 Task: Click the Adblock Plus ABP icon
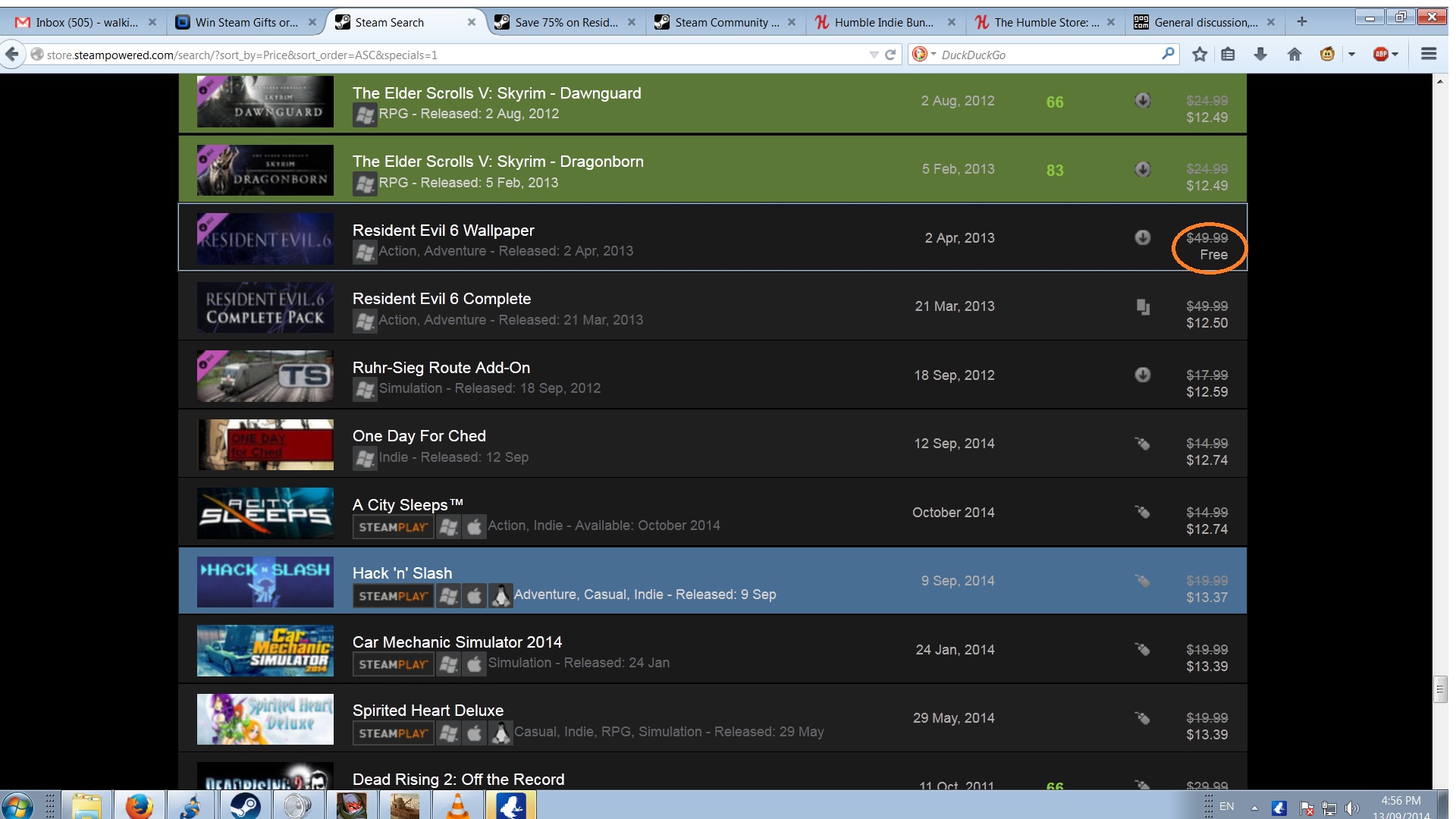click(1381, 54)
